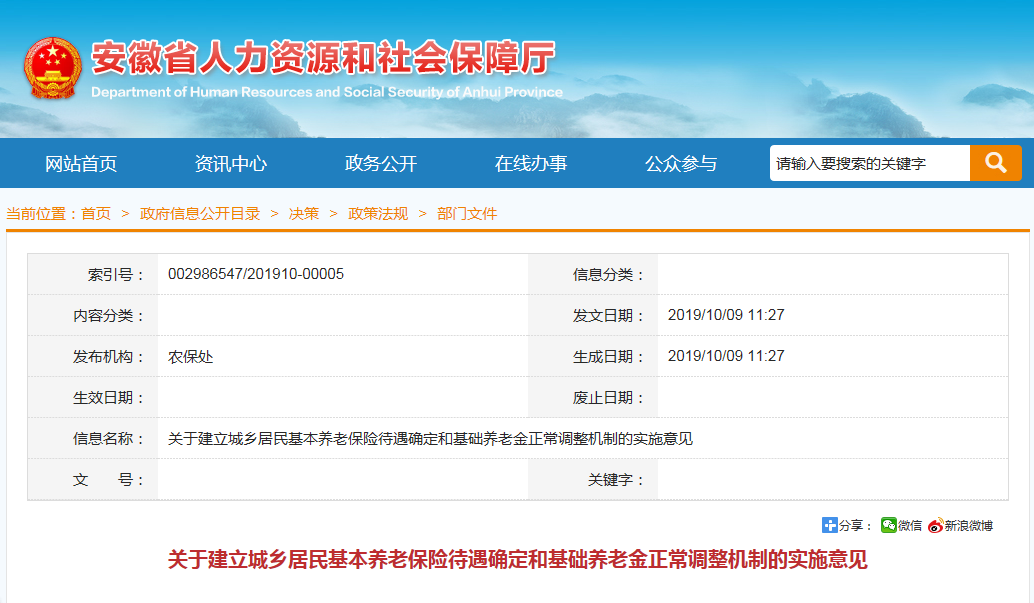Open 部门文件 breadcrumb link
The height and width of the screenshot is (603, 1034).
(x=467, y=213)
